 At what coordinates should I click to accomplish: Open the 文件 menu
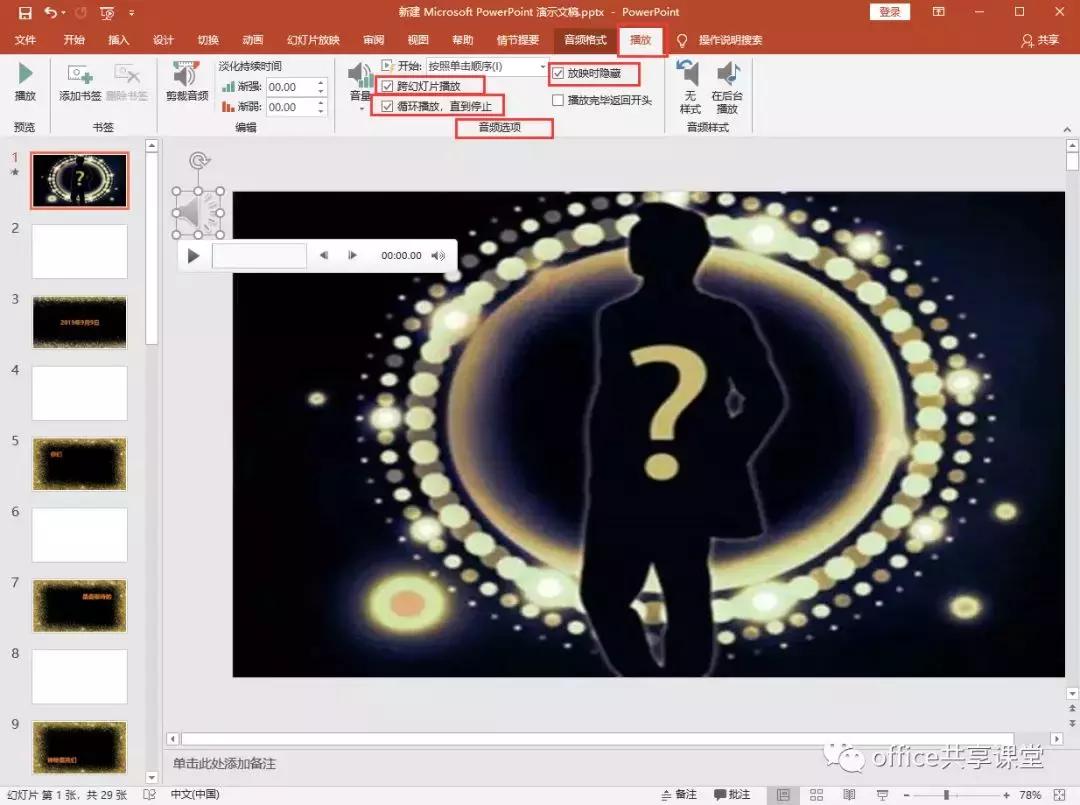[25, 40]
